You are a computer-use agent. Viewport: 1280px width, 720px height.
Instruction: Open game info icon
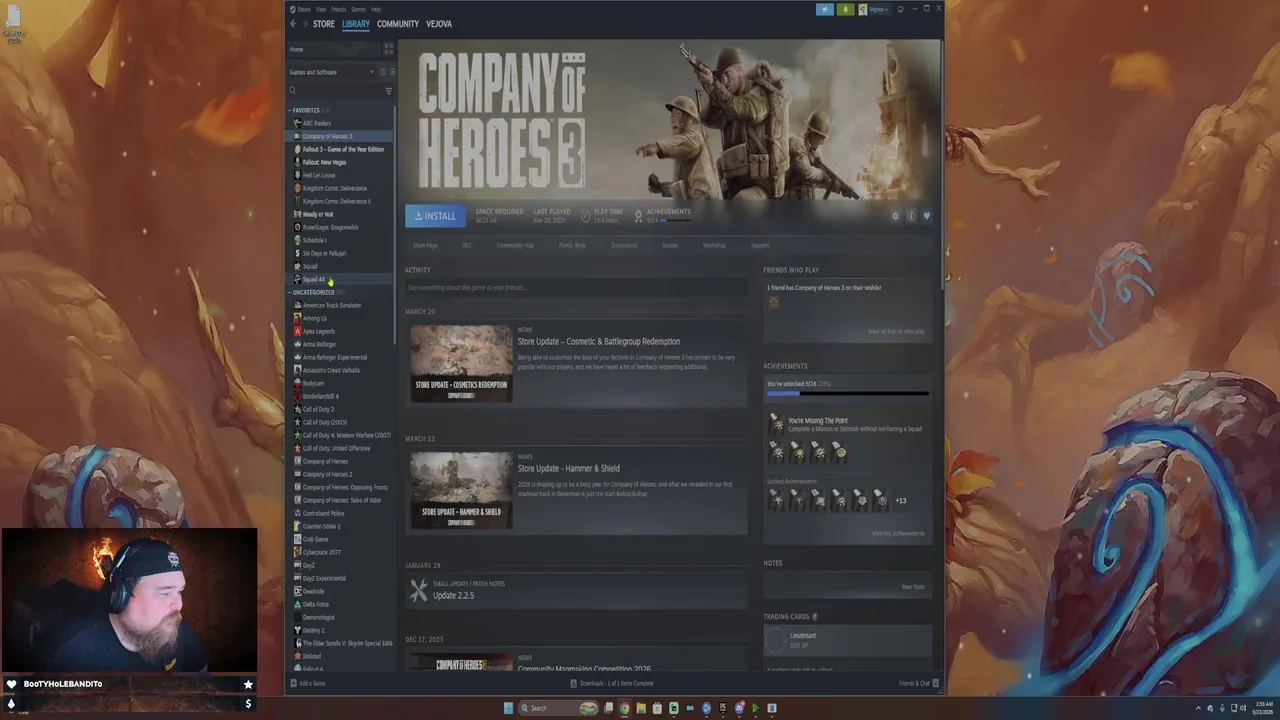(x=910, y=216)
